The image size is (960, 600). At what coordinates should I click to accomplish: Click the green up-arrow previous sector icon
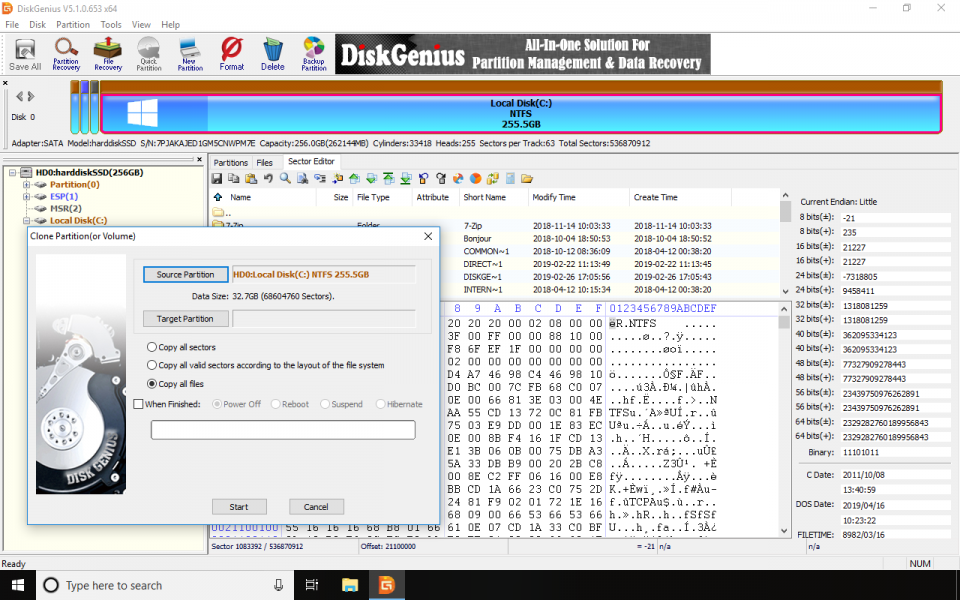coord(354,179)
